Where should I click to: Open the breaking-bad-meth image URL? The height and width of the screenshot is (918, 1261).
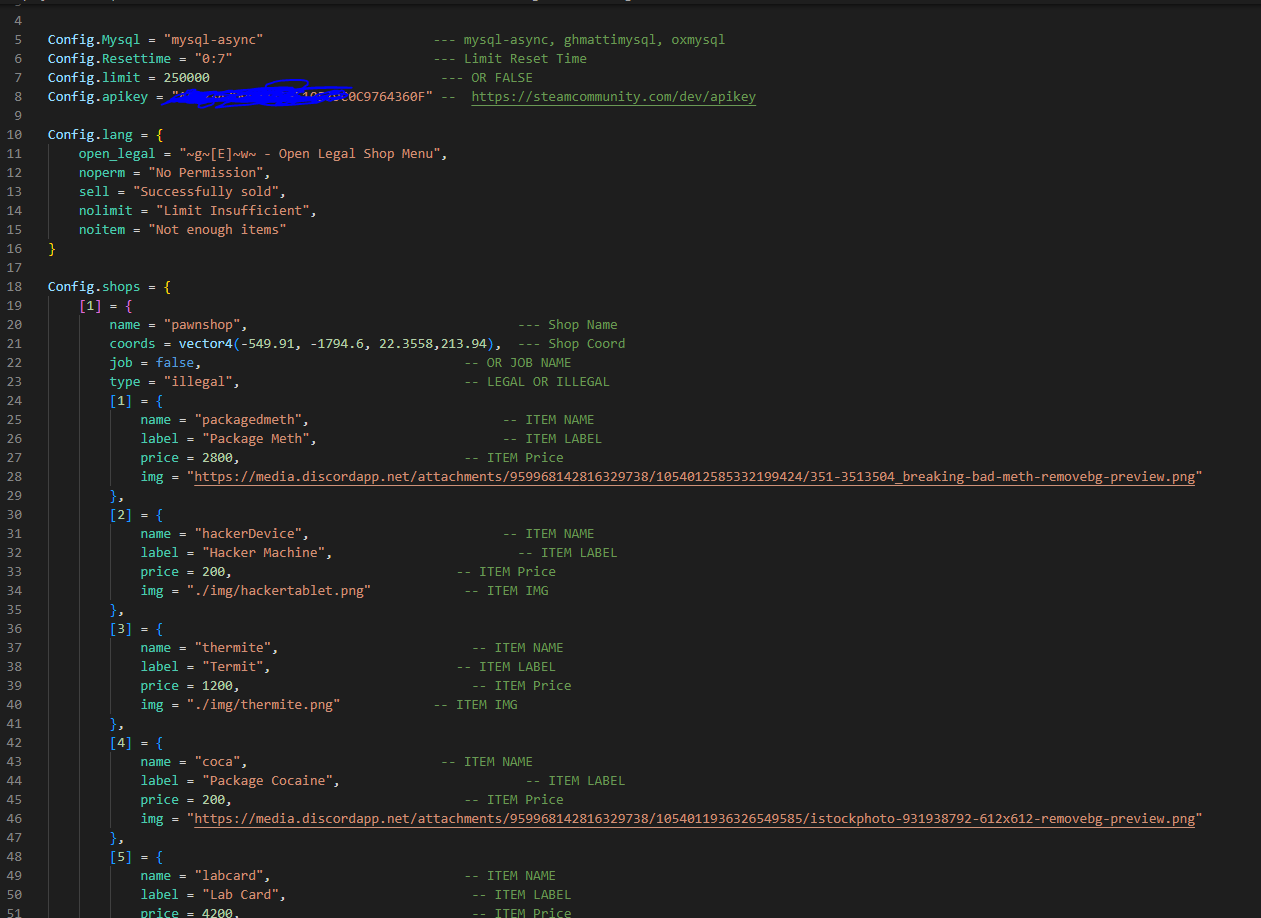click(x=694, y=477)
